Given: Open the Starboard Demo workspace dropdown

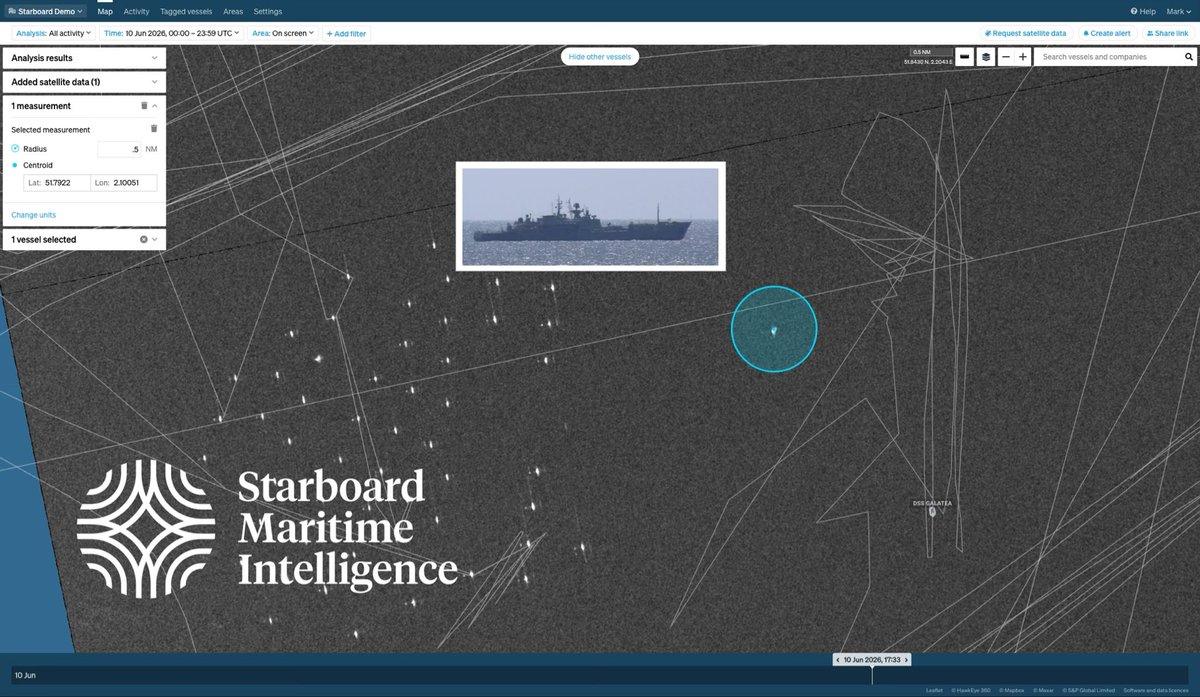Looking at the screenshot, I should [x=47, y=11].
